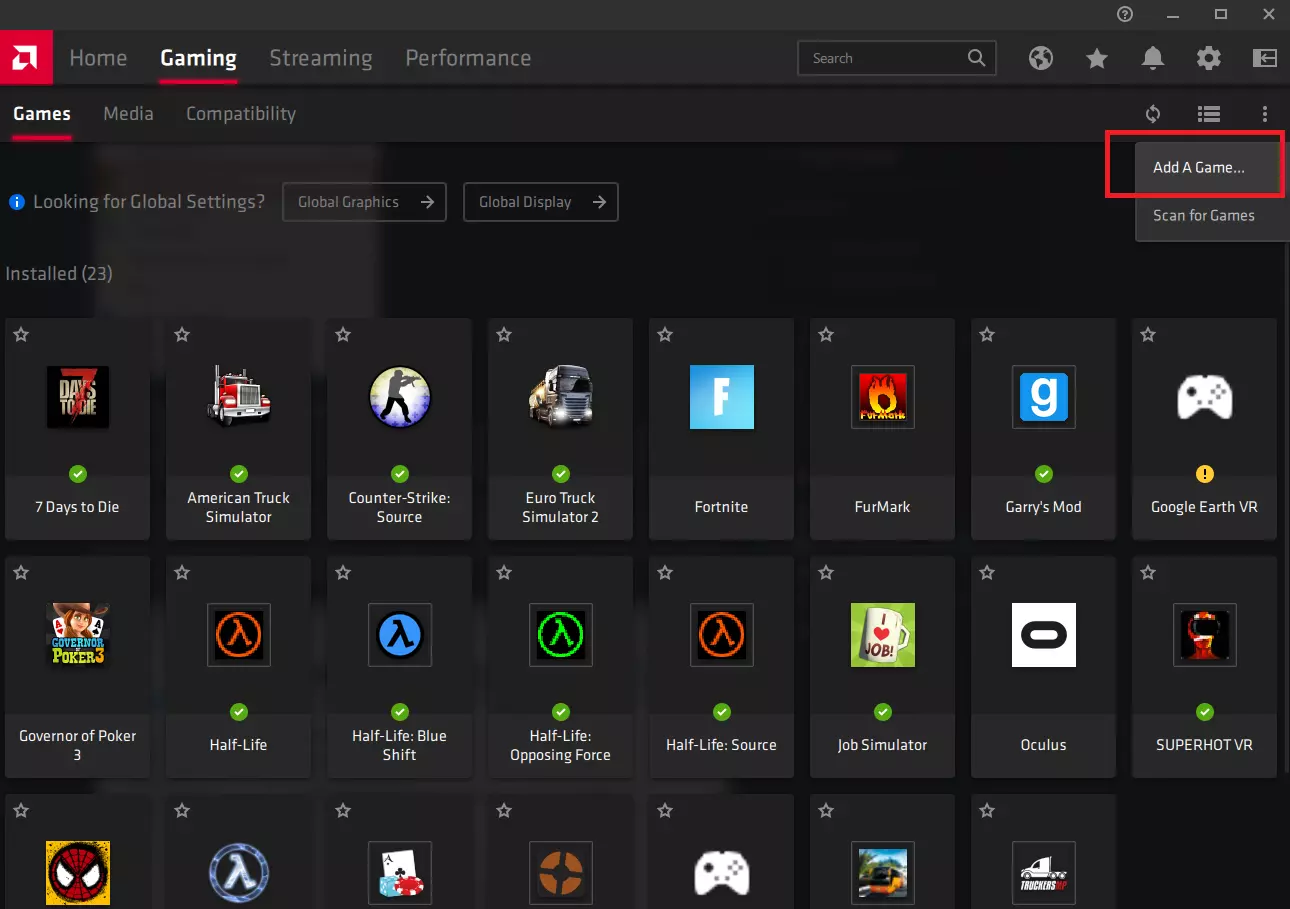The image size is (1290, 909).
Task: Select the Half-Life: Source icon
Action: 721,635
